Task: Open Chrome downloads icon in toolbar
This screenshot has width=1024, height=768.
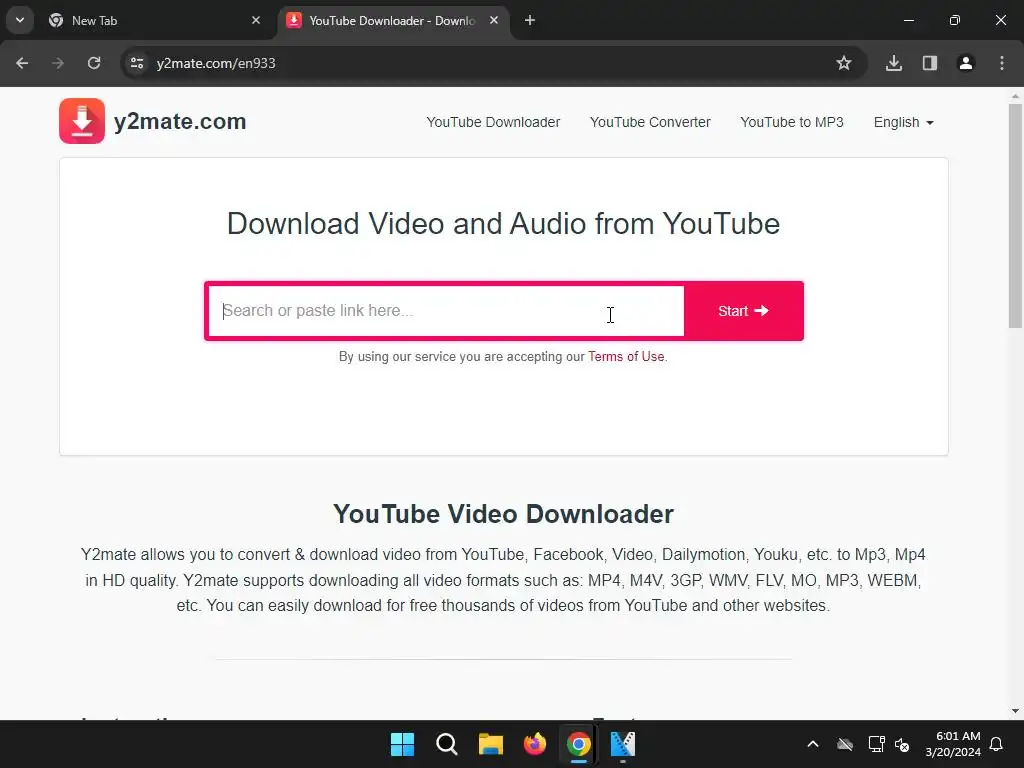Action: [x=893, y=63]
